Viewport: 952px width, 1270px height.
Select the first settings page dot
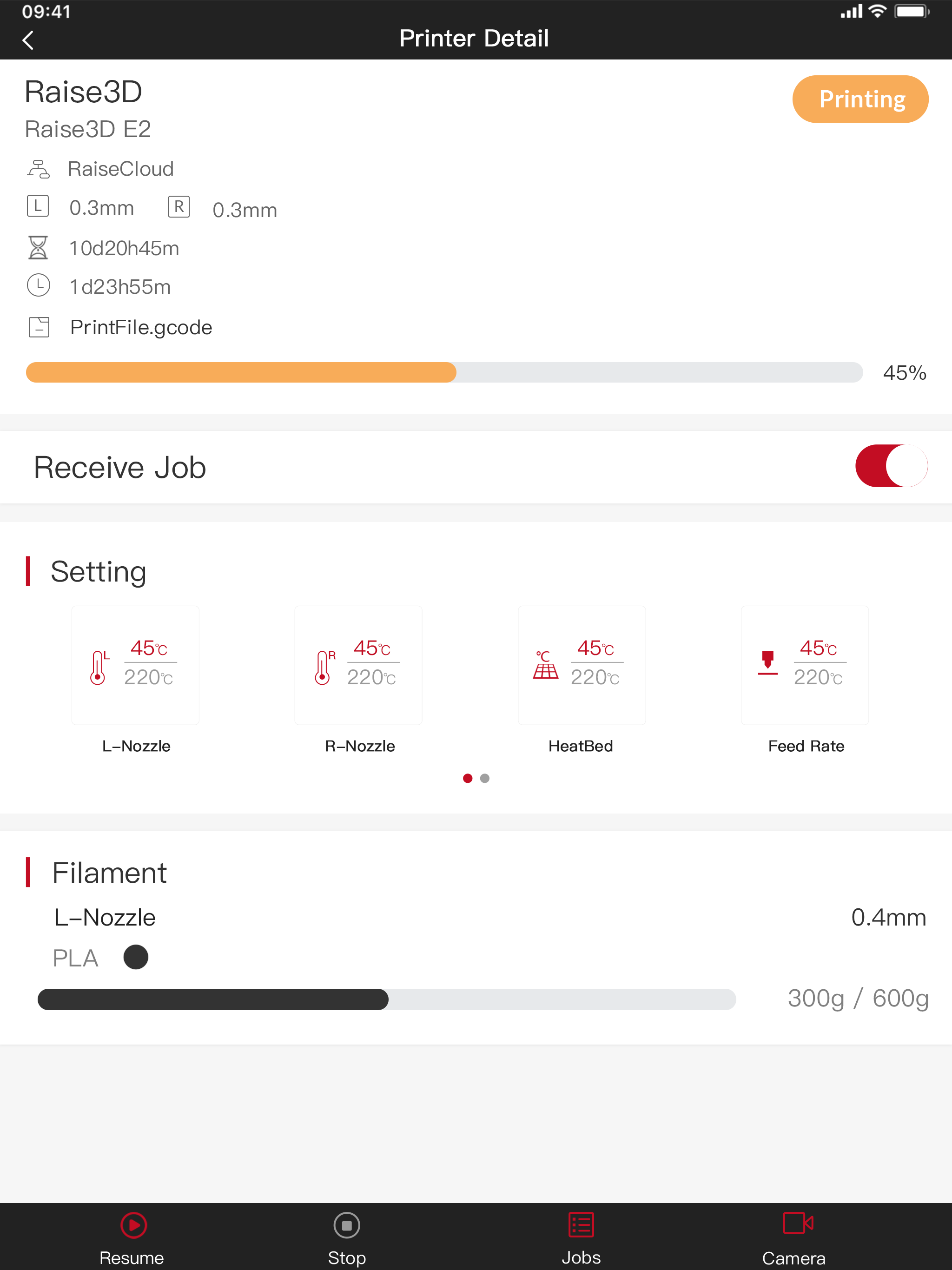[x=467, y=778]
